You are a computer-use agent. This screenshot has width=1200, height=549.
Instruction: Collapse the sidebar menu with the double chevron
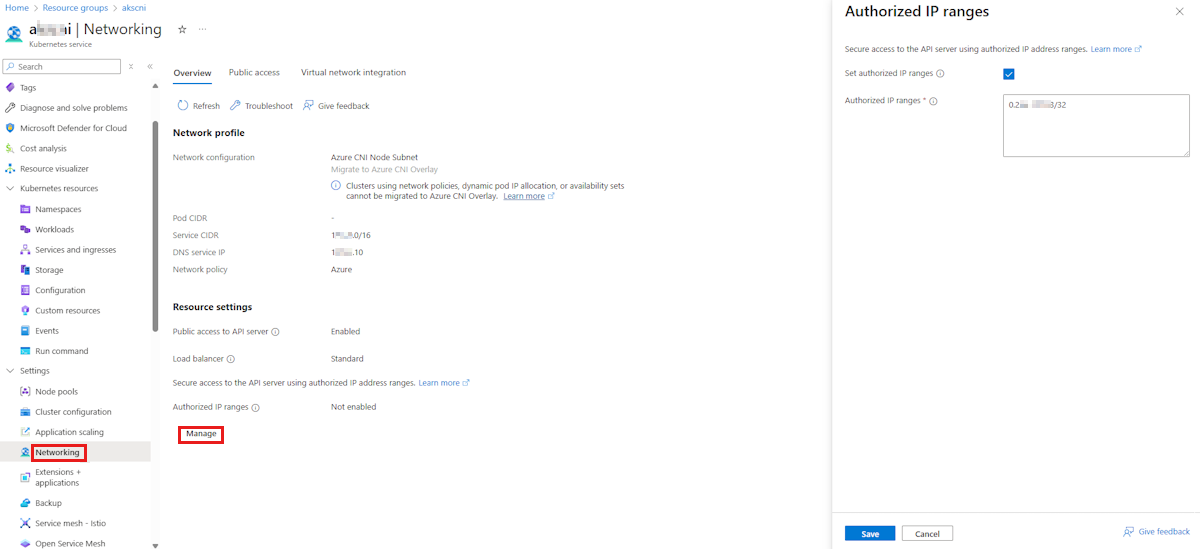150,67
